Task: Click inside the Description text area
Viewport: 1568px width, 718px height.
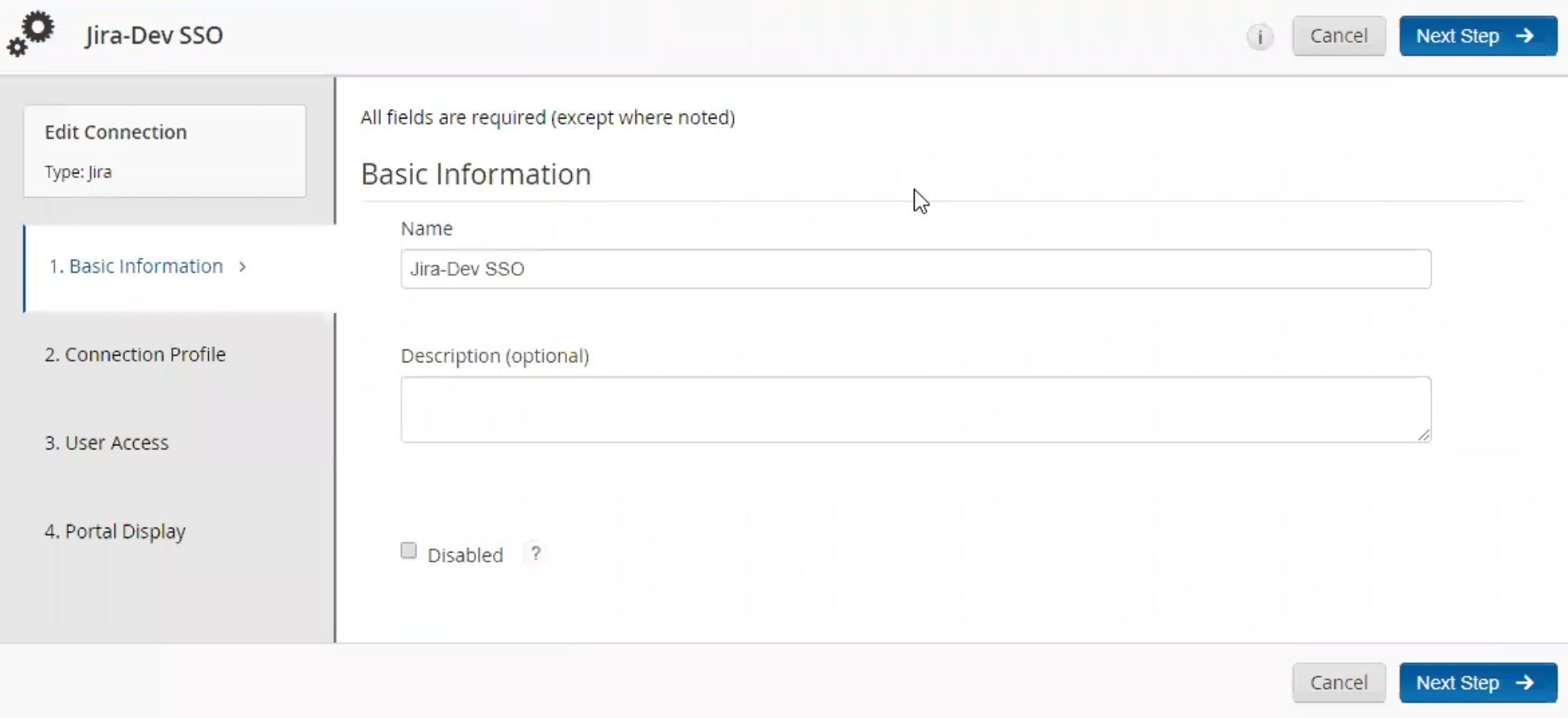Action: [x=915, y=409]
